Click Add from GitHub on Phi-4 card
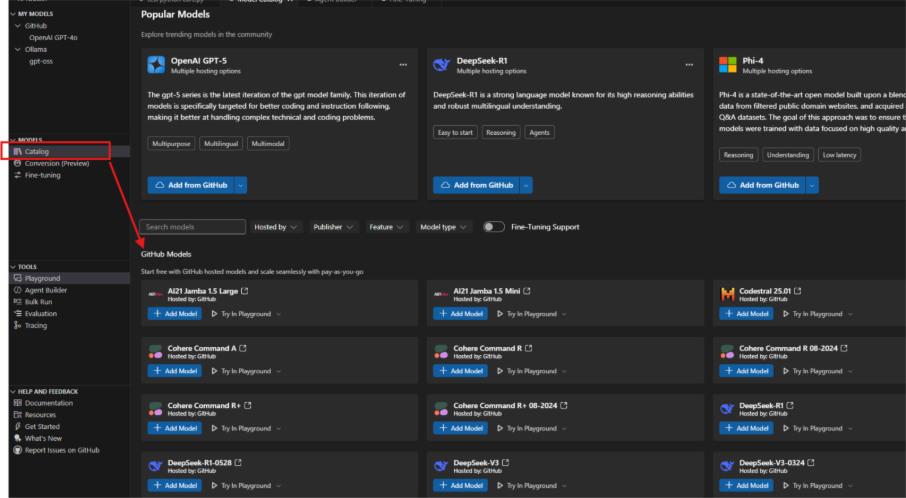Screen dimensions: 906x498 (763, 185)
